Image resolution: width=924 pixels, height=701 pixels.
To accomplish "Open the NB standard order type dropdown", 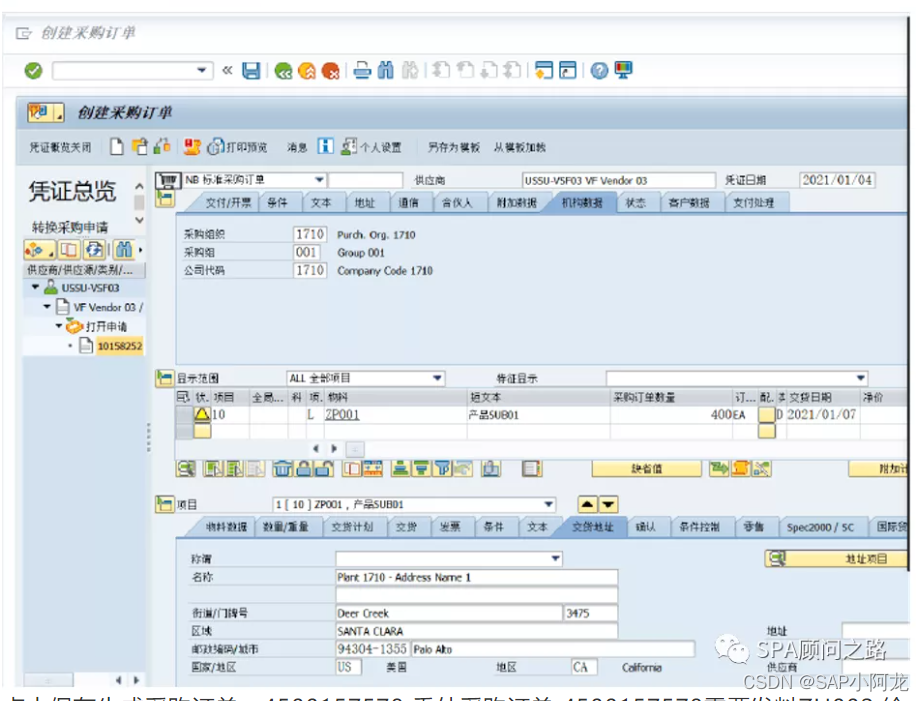I will (x=319, y=180).
